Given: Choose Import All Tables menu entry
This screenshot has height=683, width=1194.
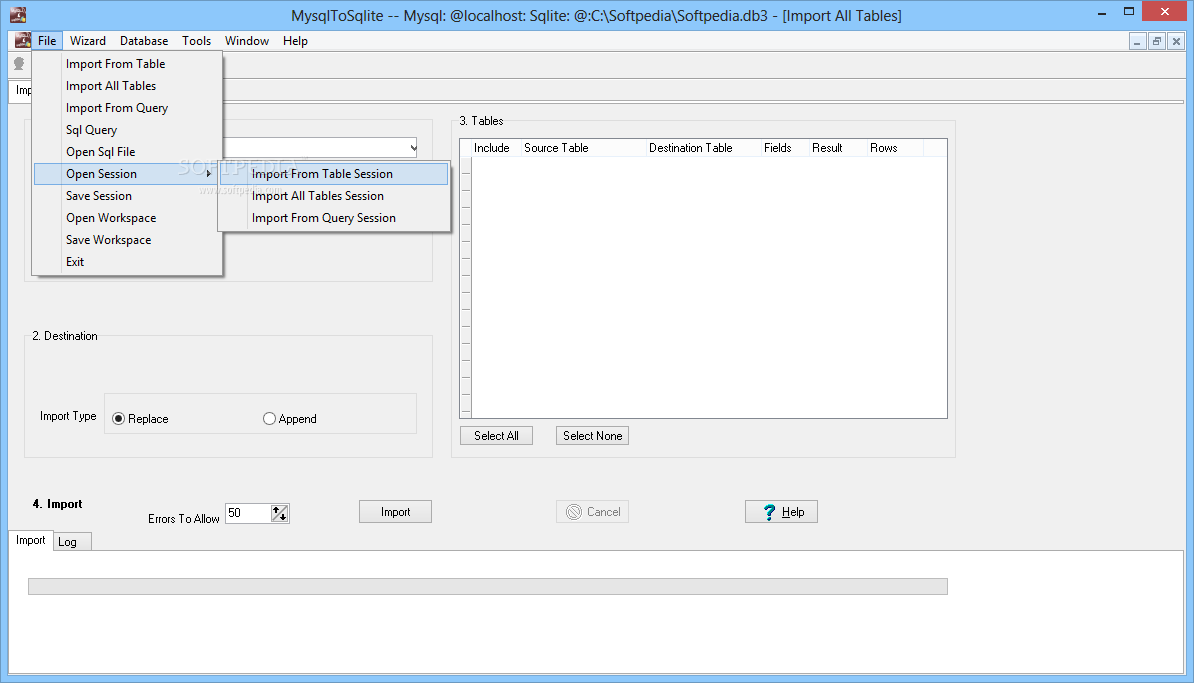Looking at the screenshot, I should coord(128,86).
